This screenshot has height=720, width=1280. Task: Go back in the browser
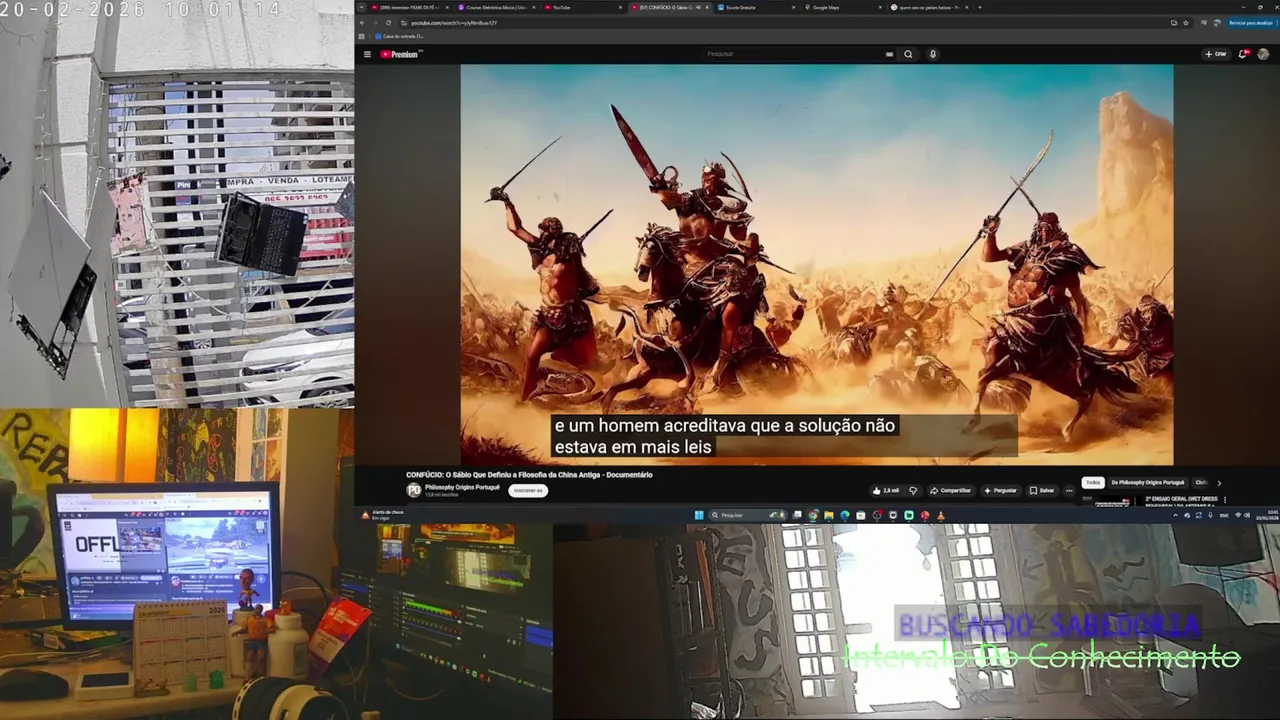click(362, 23)
